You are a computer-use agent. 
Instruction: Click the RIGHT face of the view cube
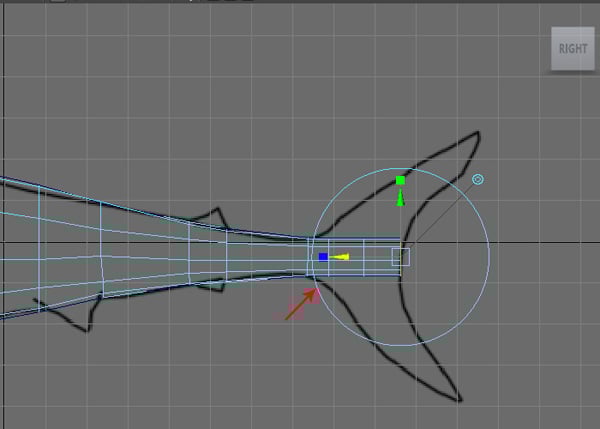point(573,49)
